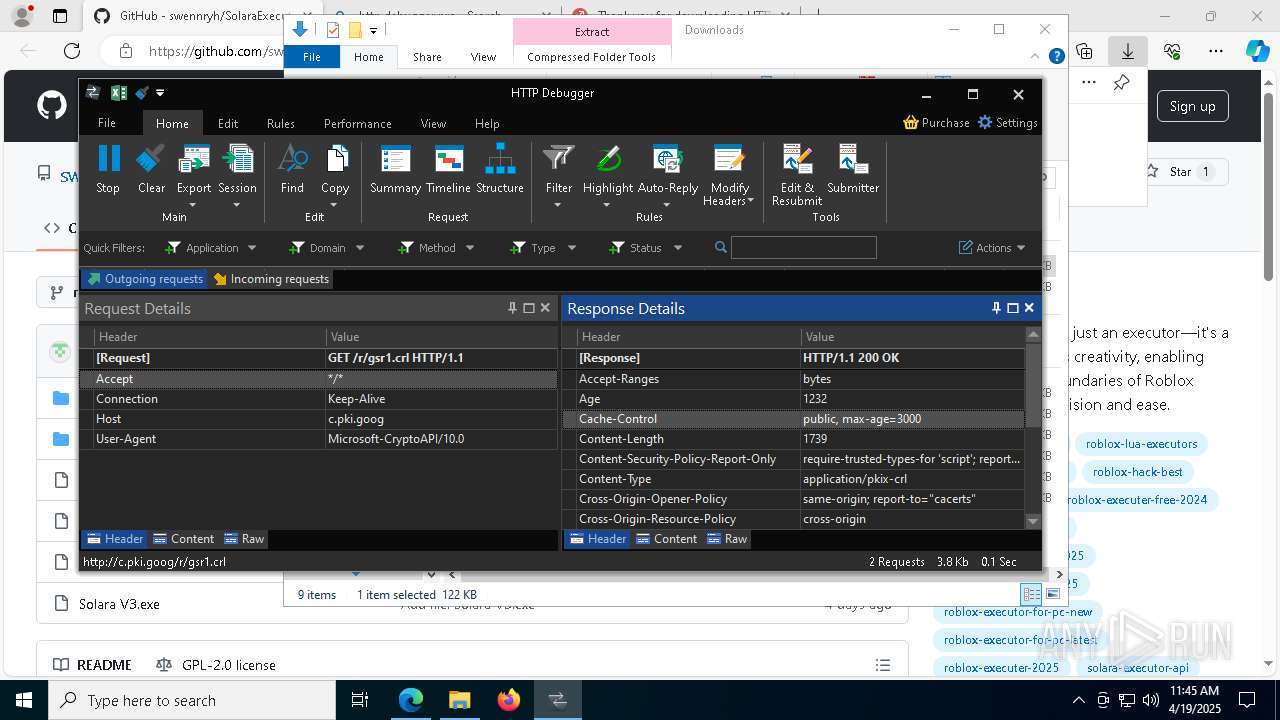
Task: Open the Submitter tool
Action: pyautogui.click(x=853, y=168)
